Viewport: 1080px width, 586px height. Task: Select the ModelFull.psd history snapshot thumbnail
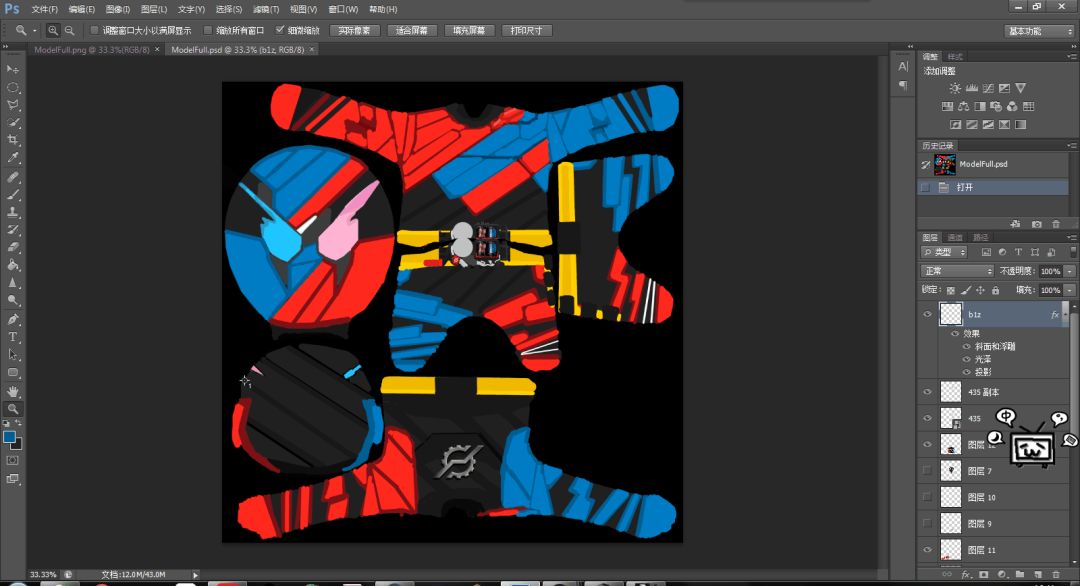(944, 165)
